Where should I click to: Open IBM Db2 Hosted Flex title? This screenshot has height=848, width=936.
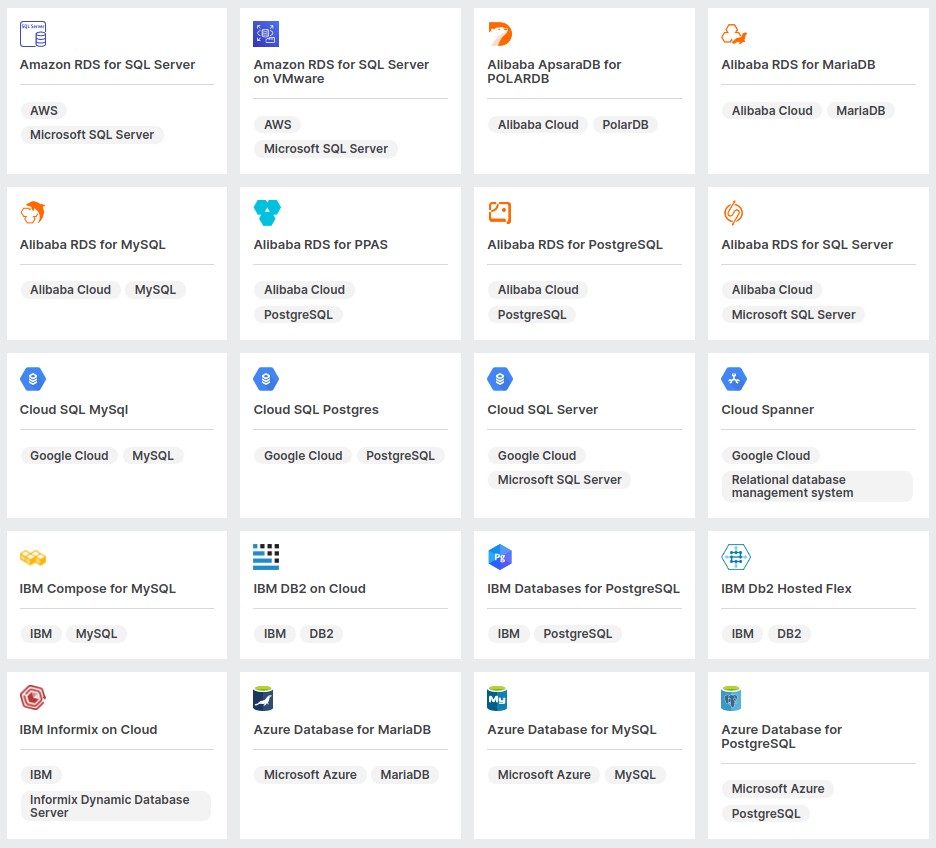tap(786, 589)
